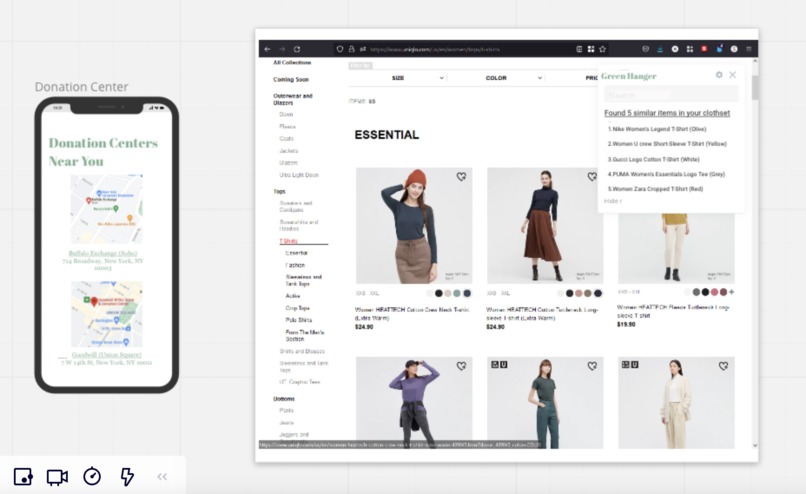Open the Green Hanger settings gear
Screen dimensions: 806x494
click(x=719, y=75)
